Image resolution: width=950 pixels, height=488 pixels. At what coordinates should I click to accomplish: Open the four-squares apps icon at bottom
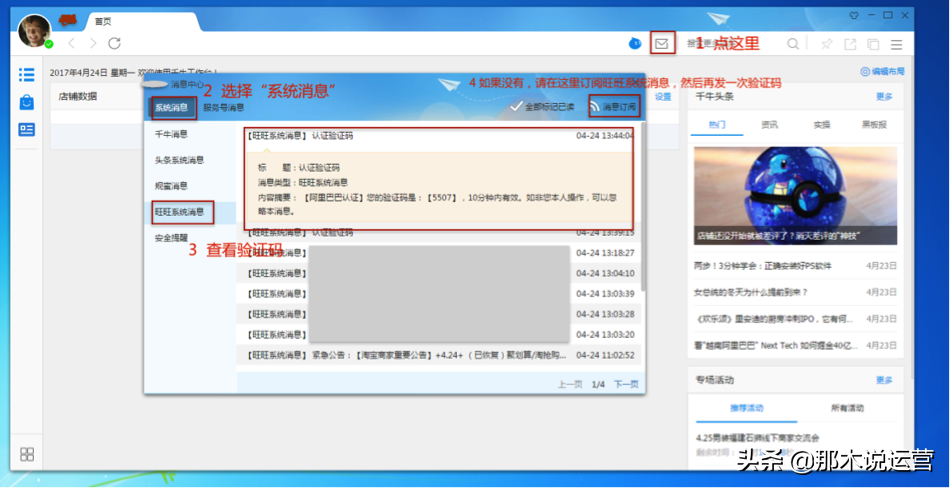tap(27, 454)
